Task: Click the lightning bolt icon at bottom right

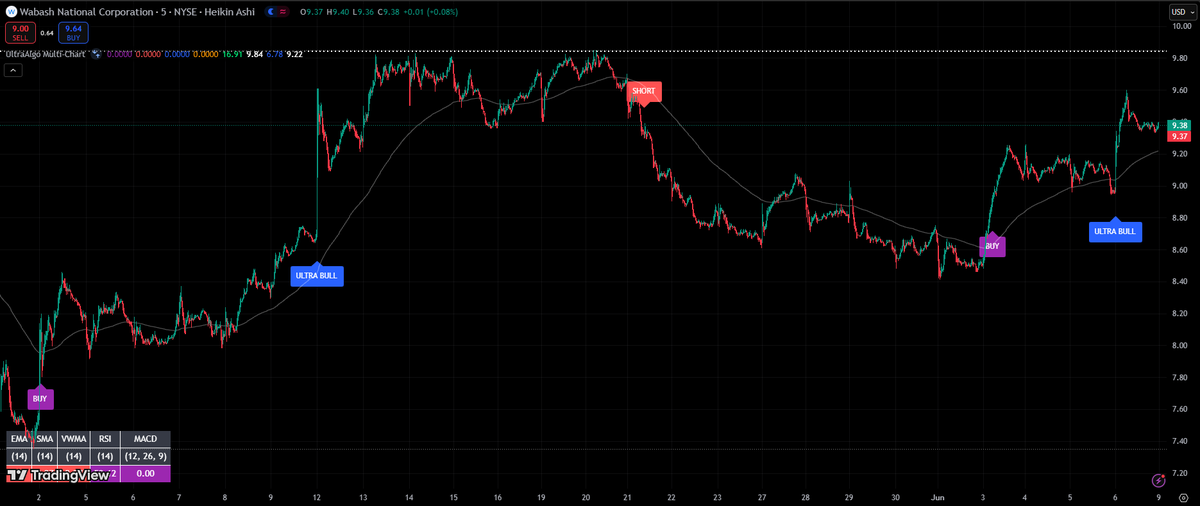Action: [x=1158, y=481]
